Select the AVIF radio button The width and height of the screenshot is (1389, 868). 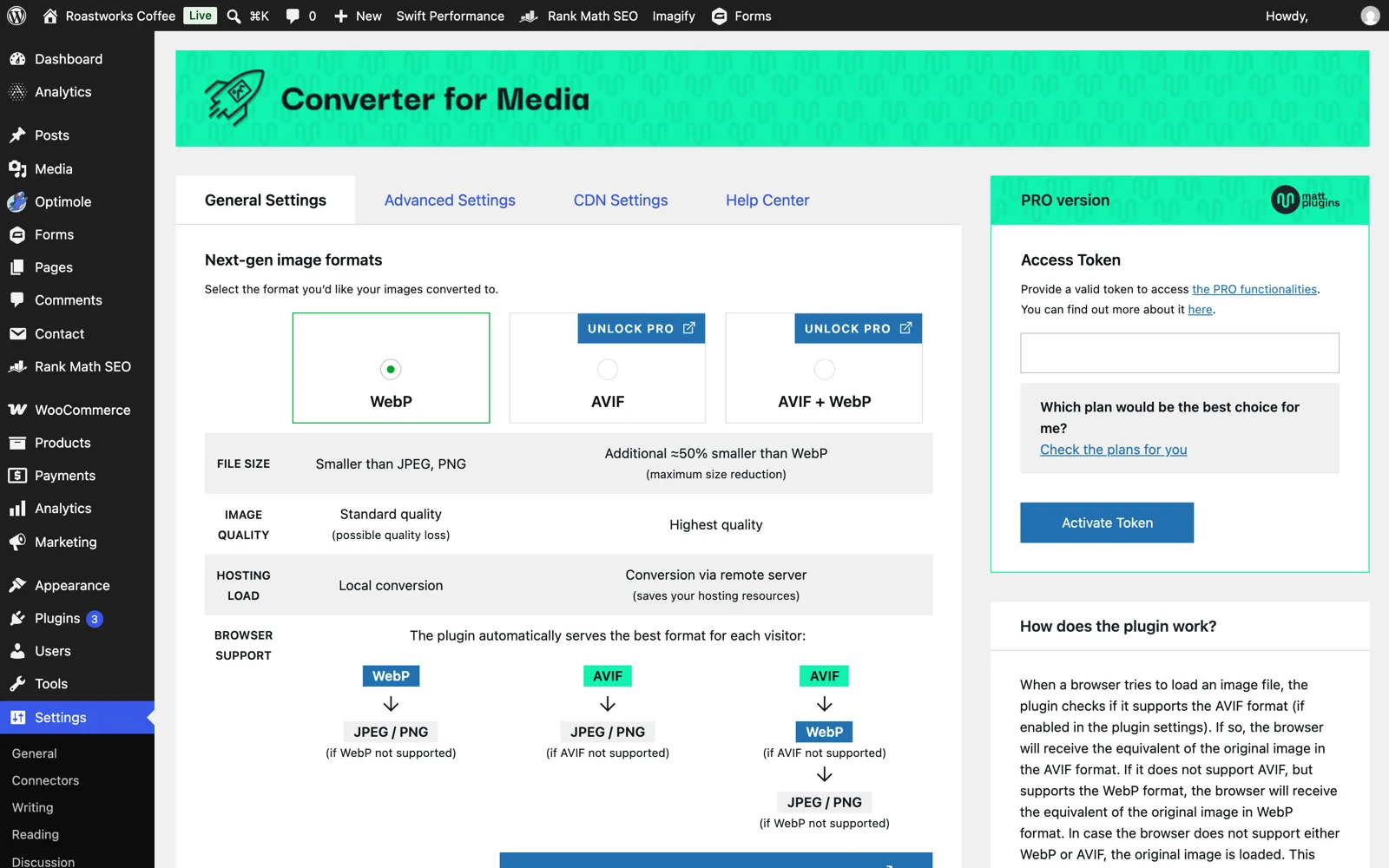tap(608, 369)
